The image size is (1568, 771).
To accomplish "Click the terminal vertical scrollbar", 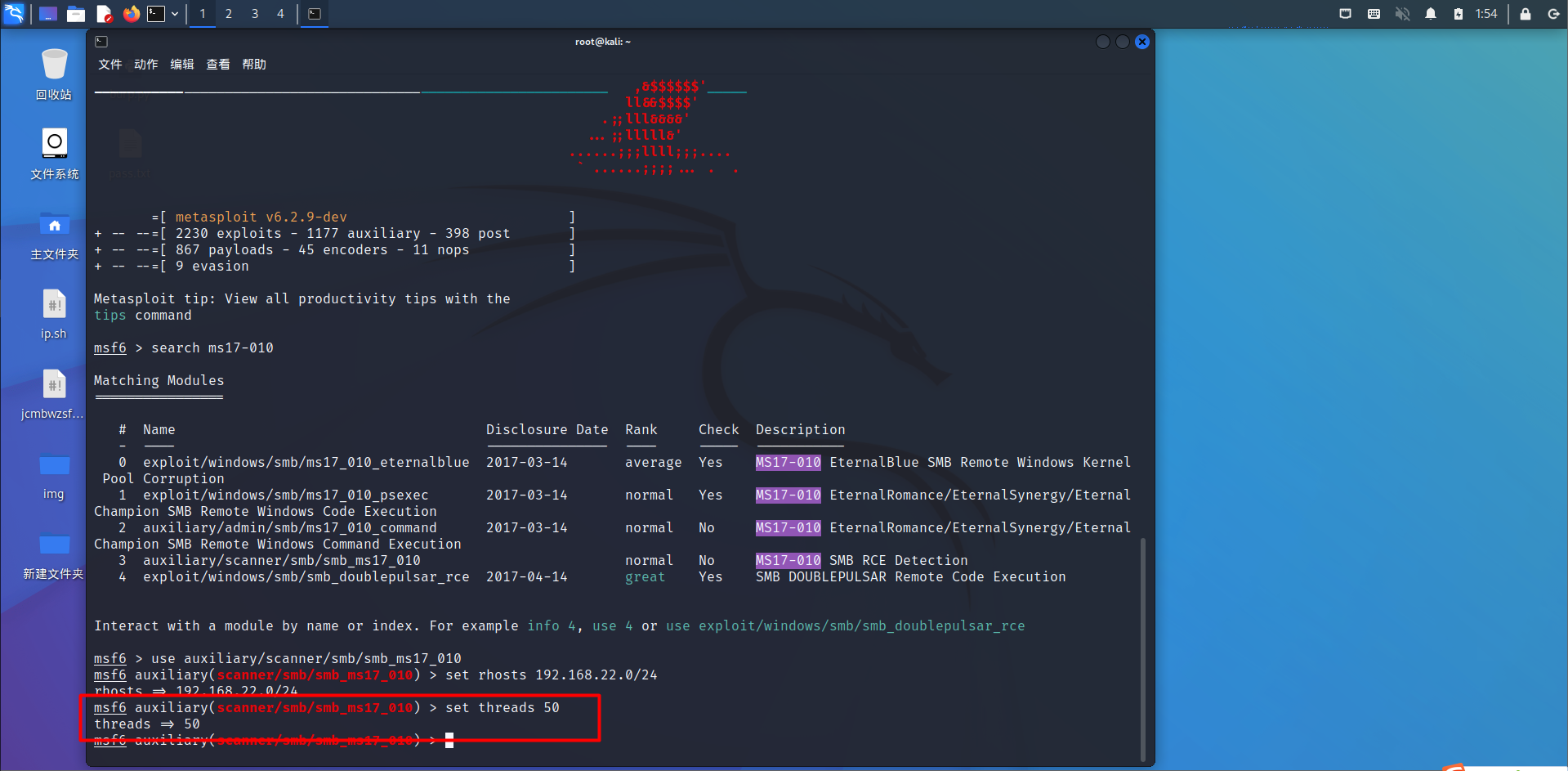I will (x=1142, y=650).
